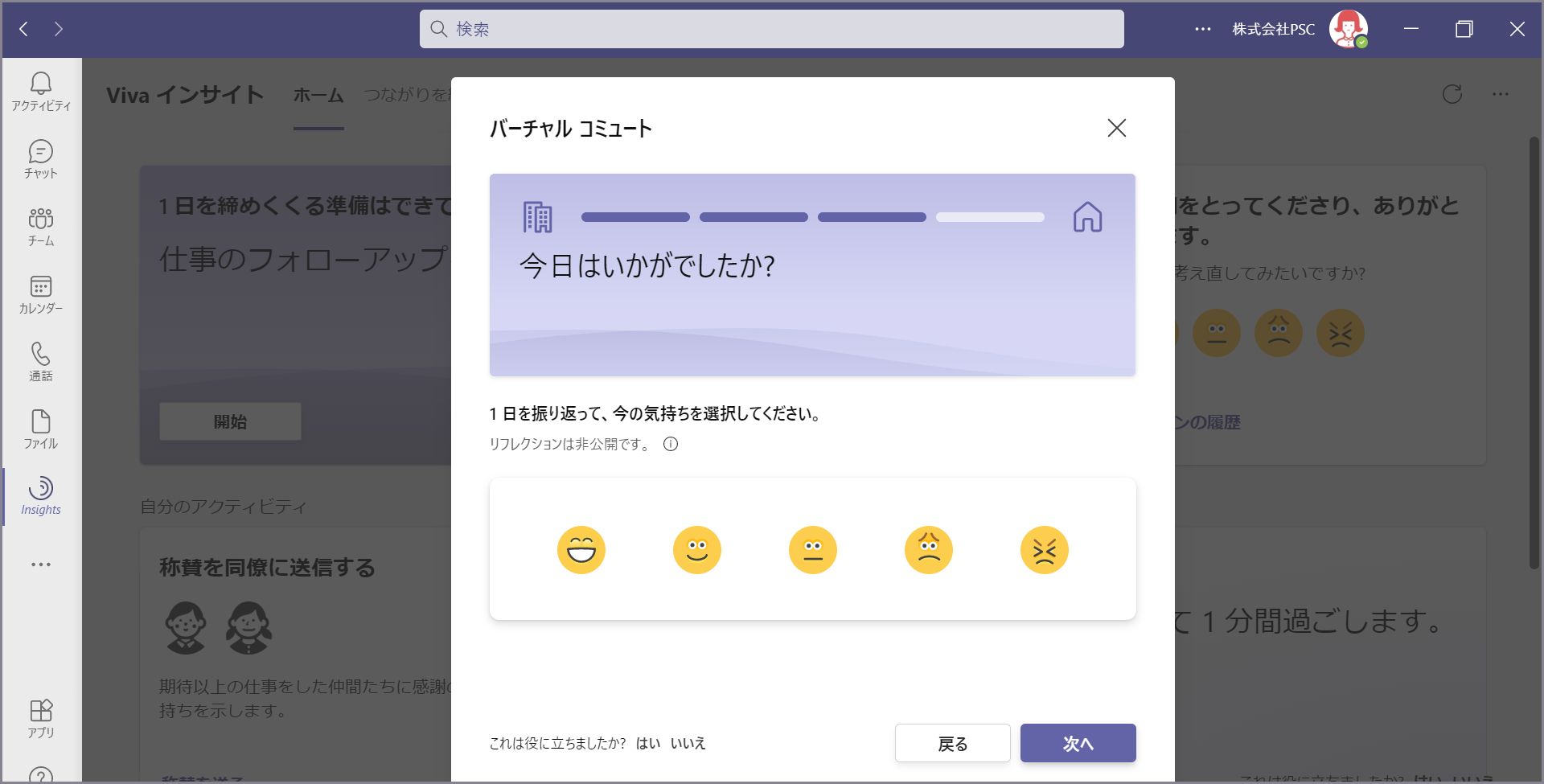Click 戻る (Back) button
Screen dimensions: 1544x784
[952, 743]
